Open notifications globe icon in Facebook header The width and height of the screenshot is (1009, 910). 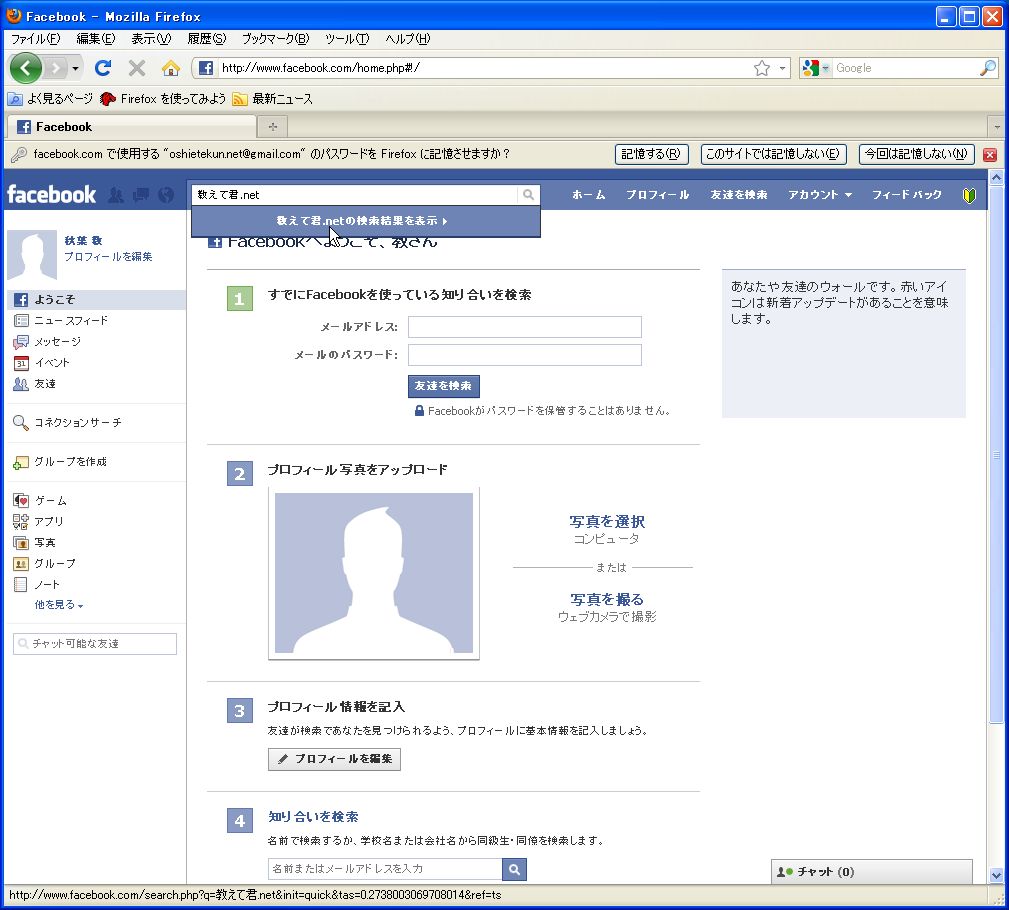[166, 194]
